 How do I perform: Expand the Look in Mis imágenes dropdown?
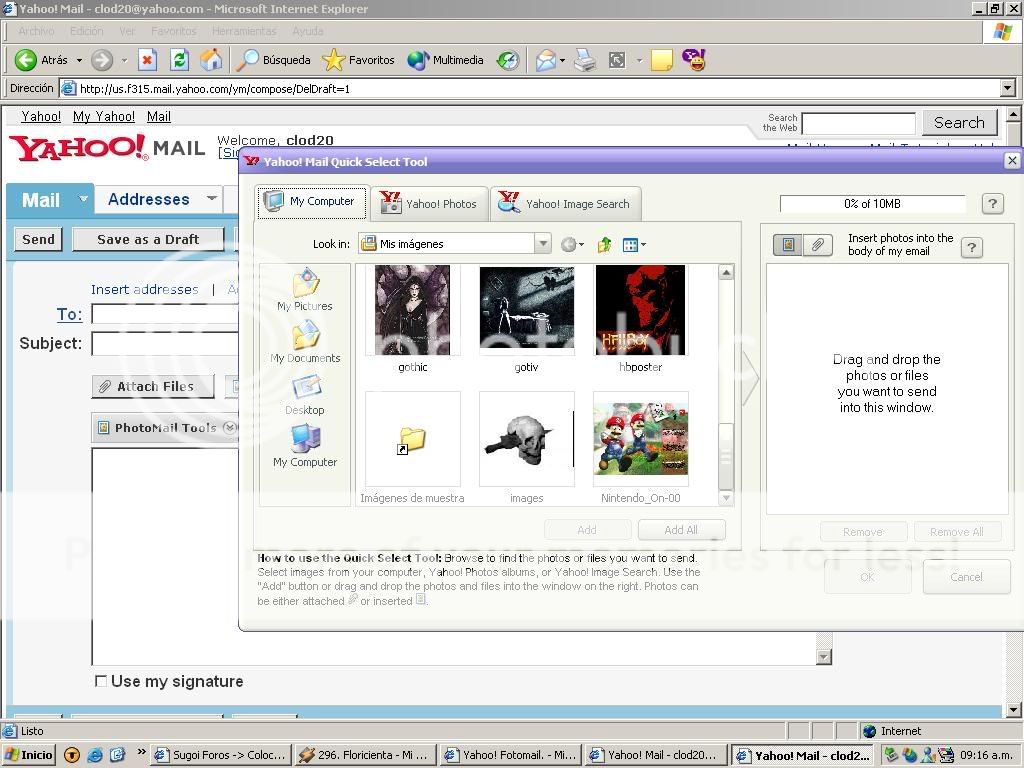coord(543,244)
